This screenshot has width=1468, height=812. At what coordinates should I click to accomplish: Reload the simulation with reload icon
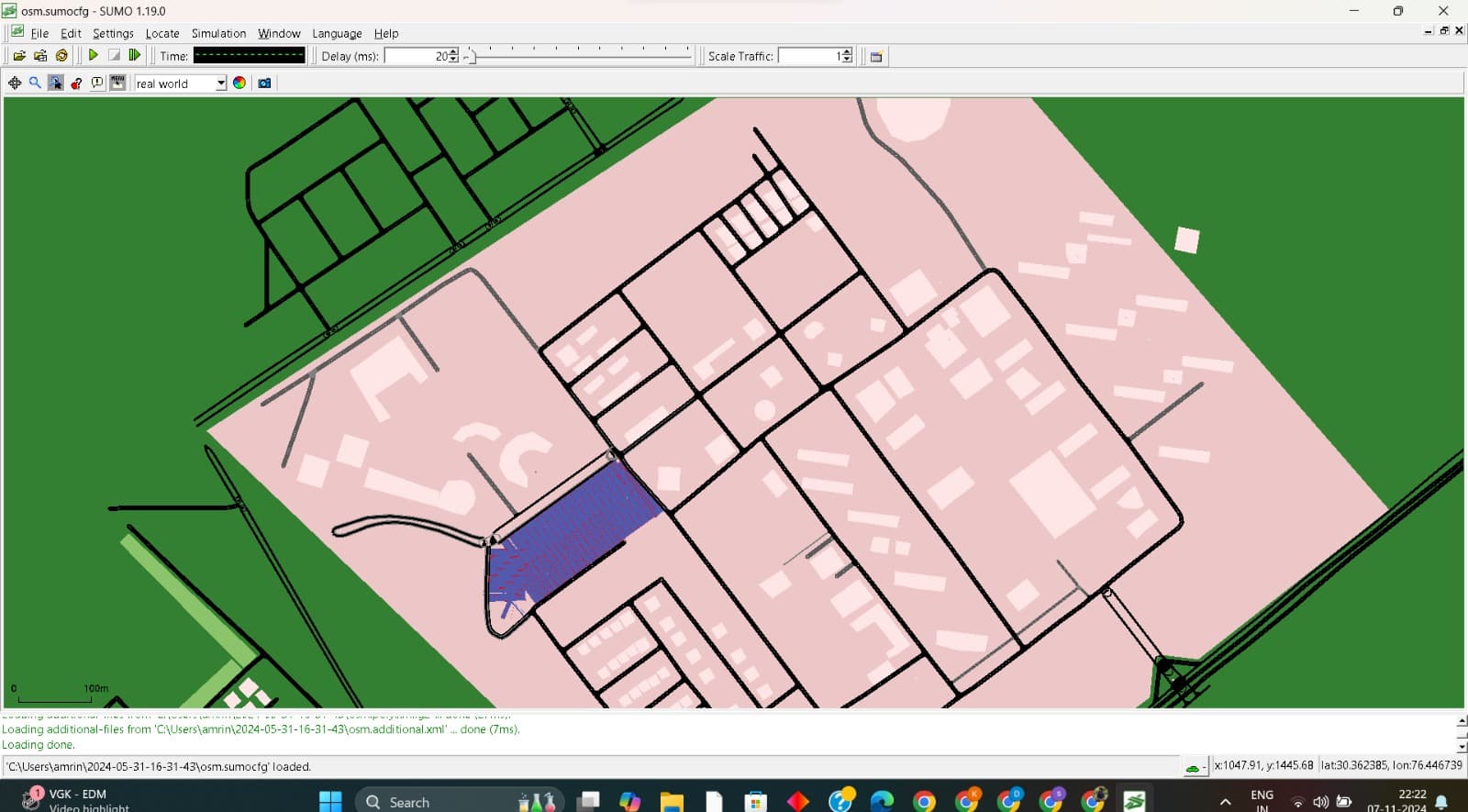[61, 56]
